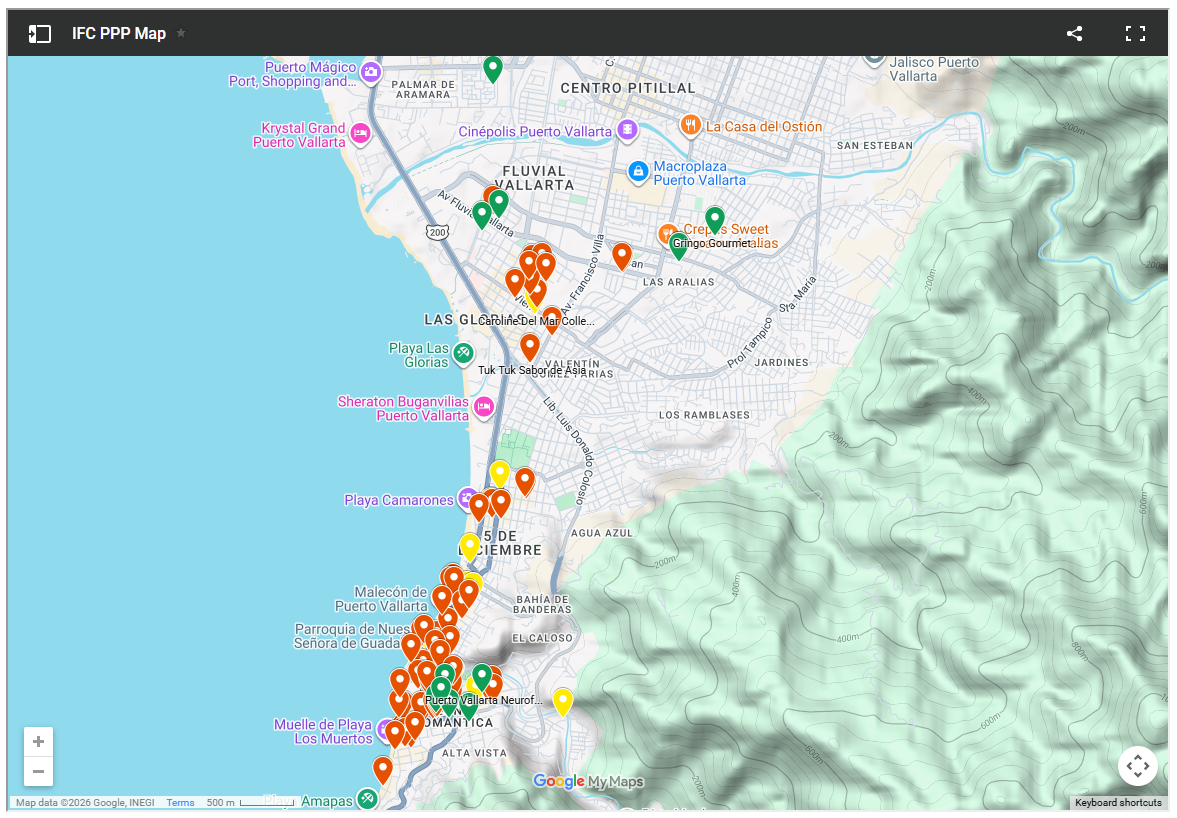Star the IFC PPP Map
The width and height of the screenshot is (1177, 818).
point(181,33)
